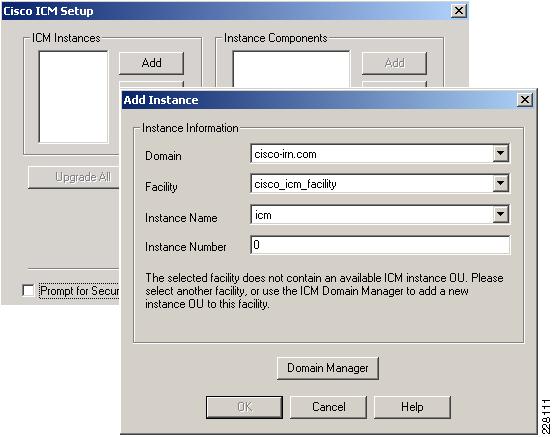552x437 pixels.
Task: Click the grayed OK button
Action: click(244, 407)
